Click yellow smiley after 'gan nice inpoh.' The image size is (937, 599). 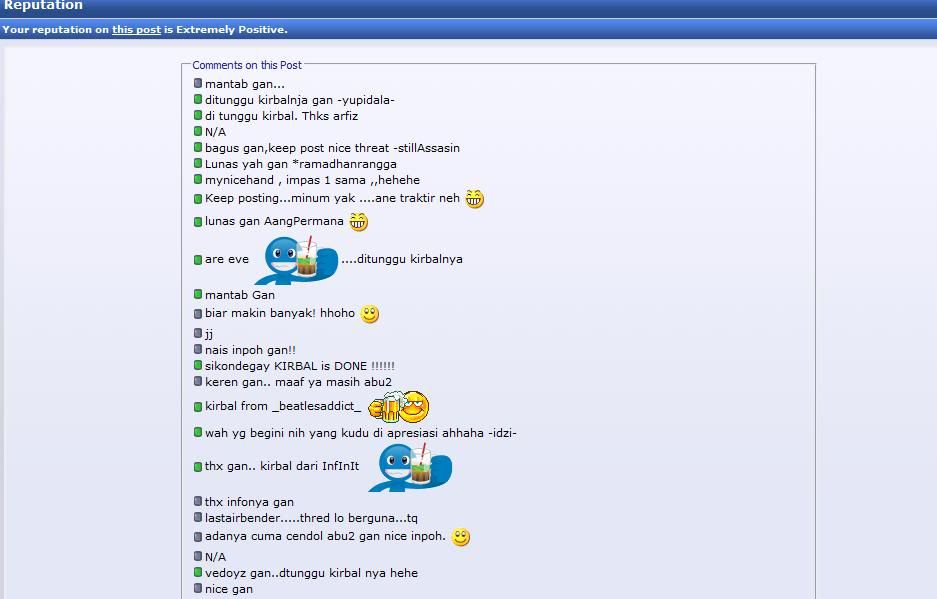(461, 537)
